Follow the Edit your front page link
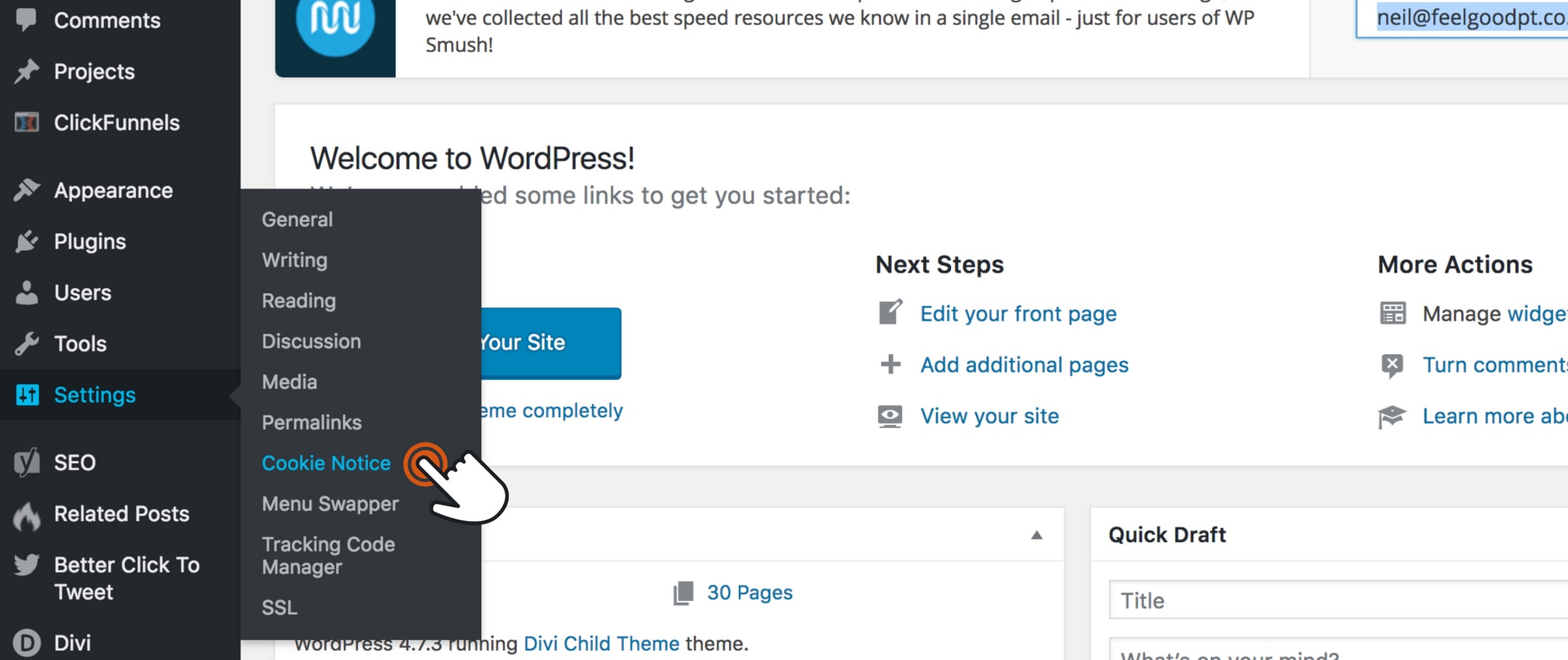 1018,314
